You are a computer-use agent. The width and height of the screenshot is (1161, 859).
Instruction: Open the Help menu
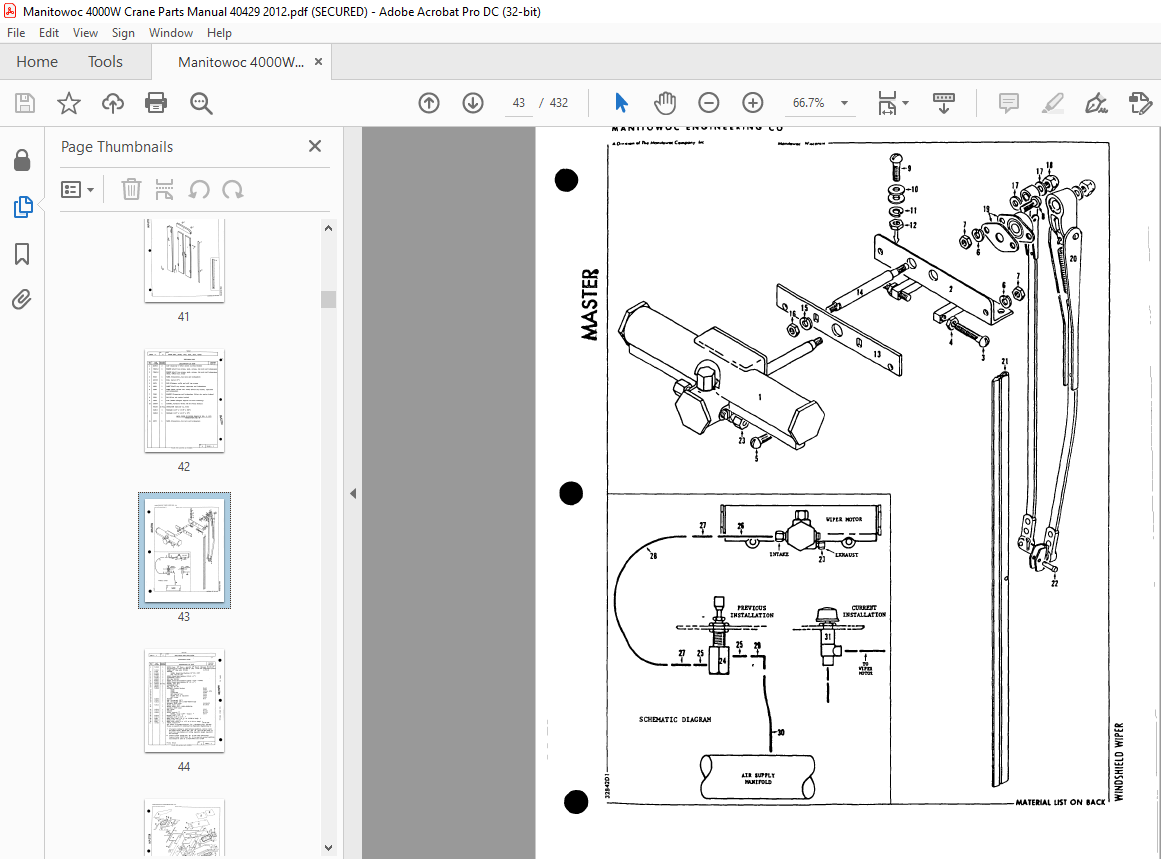click(219, 33)
